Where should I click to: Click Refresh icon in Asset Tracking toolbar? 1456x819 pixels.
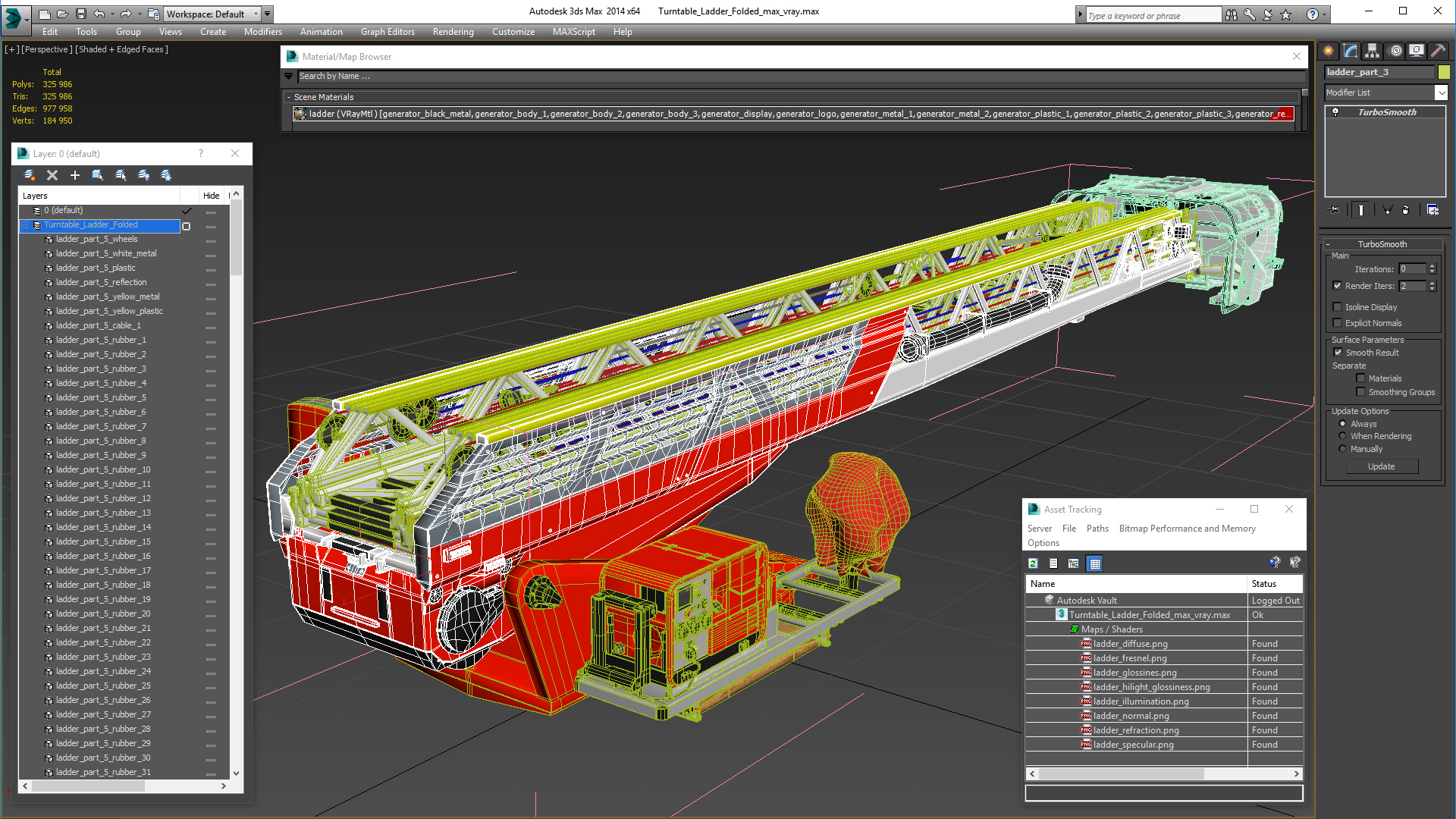tap(1033, 563)
